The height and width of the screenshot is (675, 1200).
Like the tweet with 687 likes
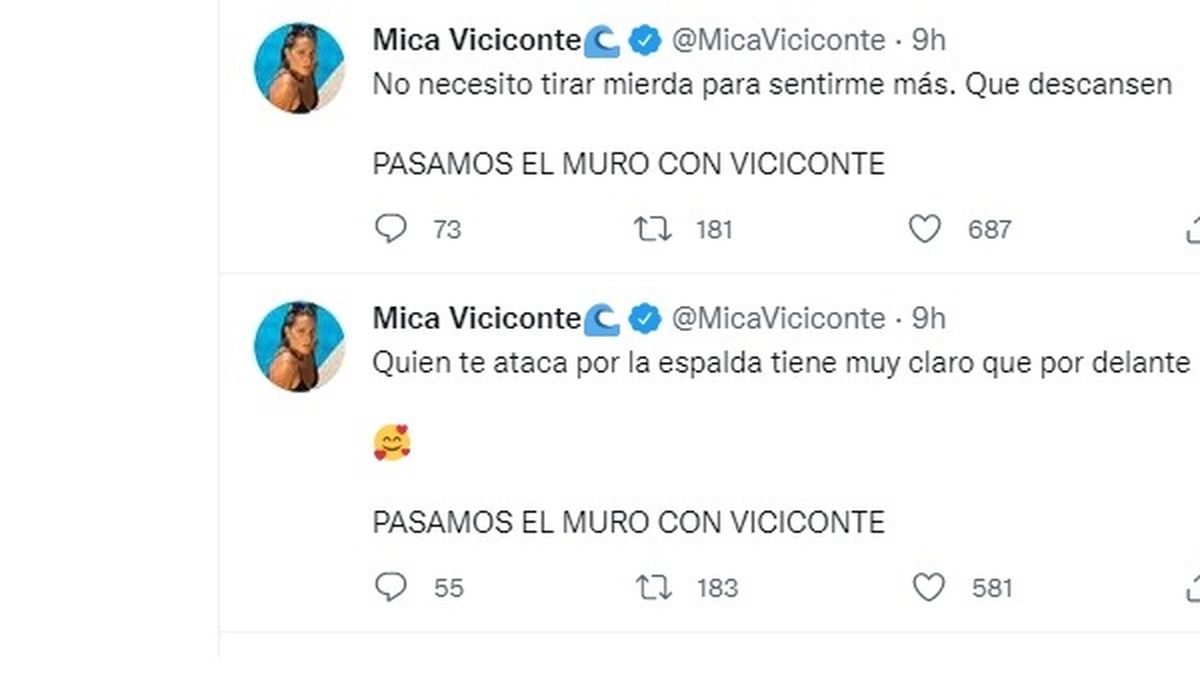(925, 229)
